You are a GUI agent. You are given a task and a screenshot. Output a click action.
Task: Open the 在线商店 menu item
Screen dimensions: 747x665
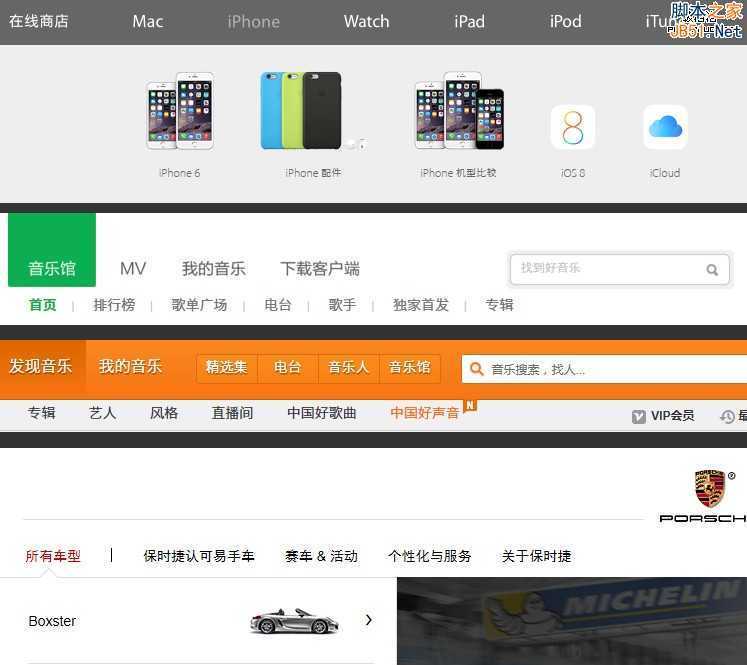click(x=39, y=21)
